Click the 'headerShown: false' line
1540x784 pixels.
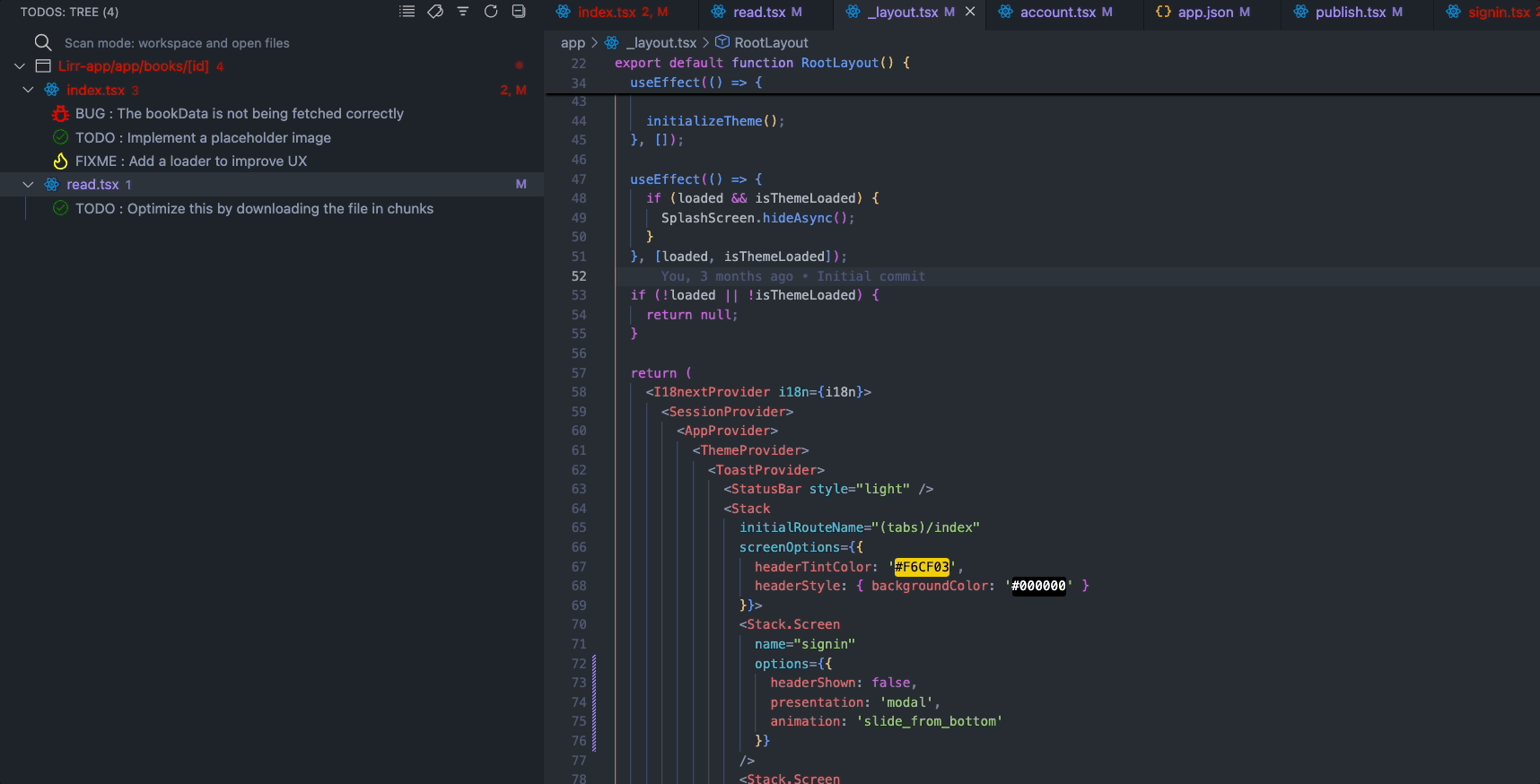click(844, 683)
